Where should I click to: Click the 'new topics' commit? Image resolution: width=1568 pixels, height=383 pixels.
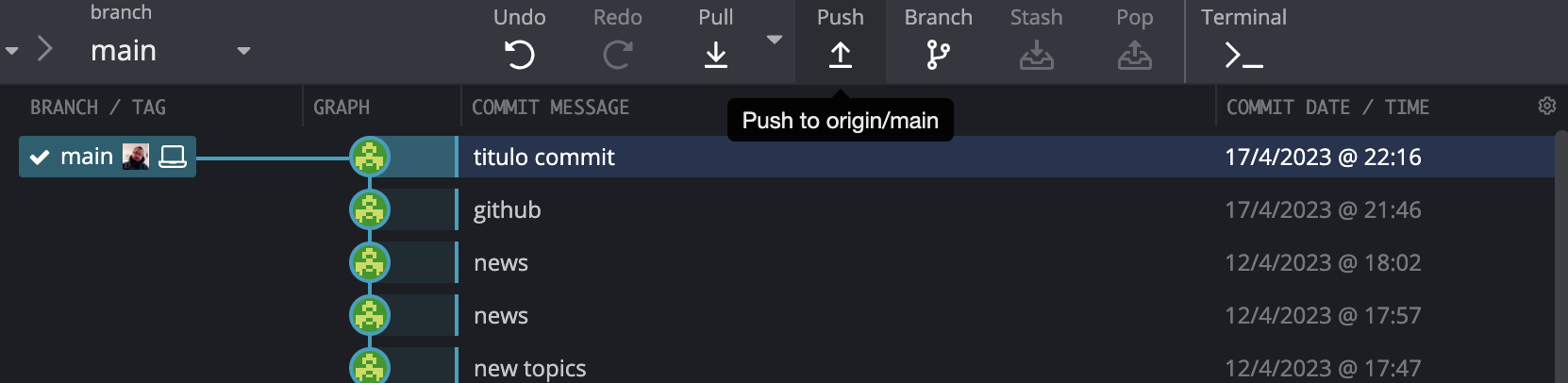(529, 368)
